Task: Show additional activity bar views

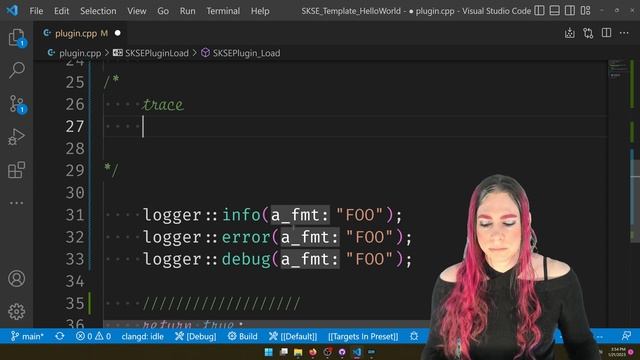Action: click(x=16, y=203)
